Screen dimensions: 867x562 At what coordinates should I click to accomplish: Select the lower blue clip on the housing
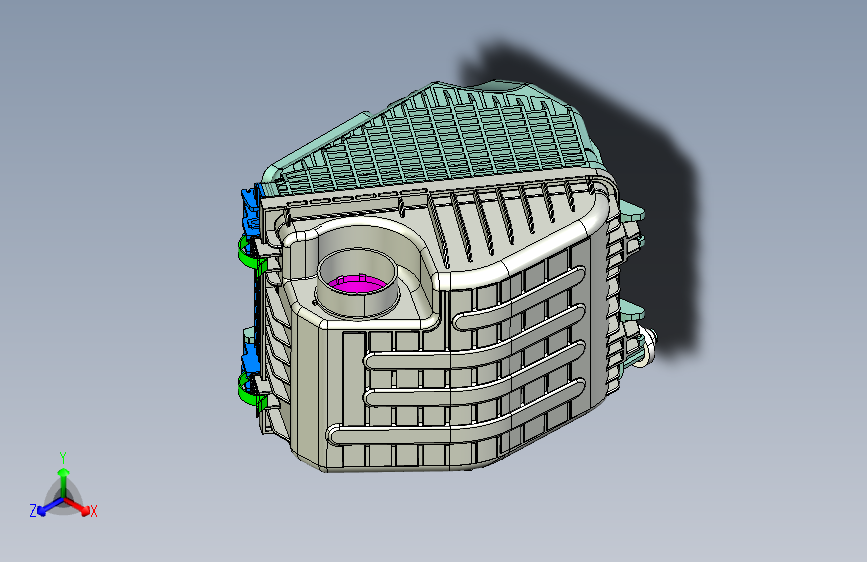[252, 356]
